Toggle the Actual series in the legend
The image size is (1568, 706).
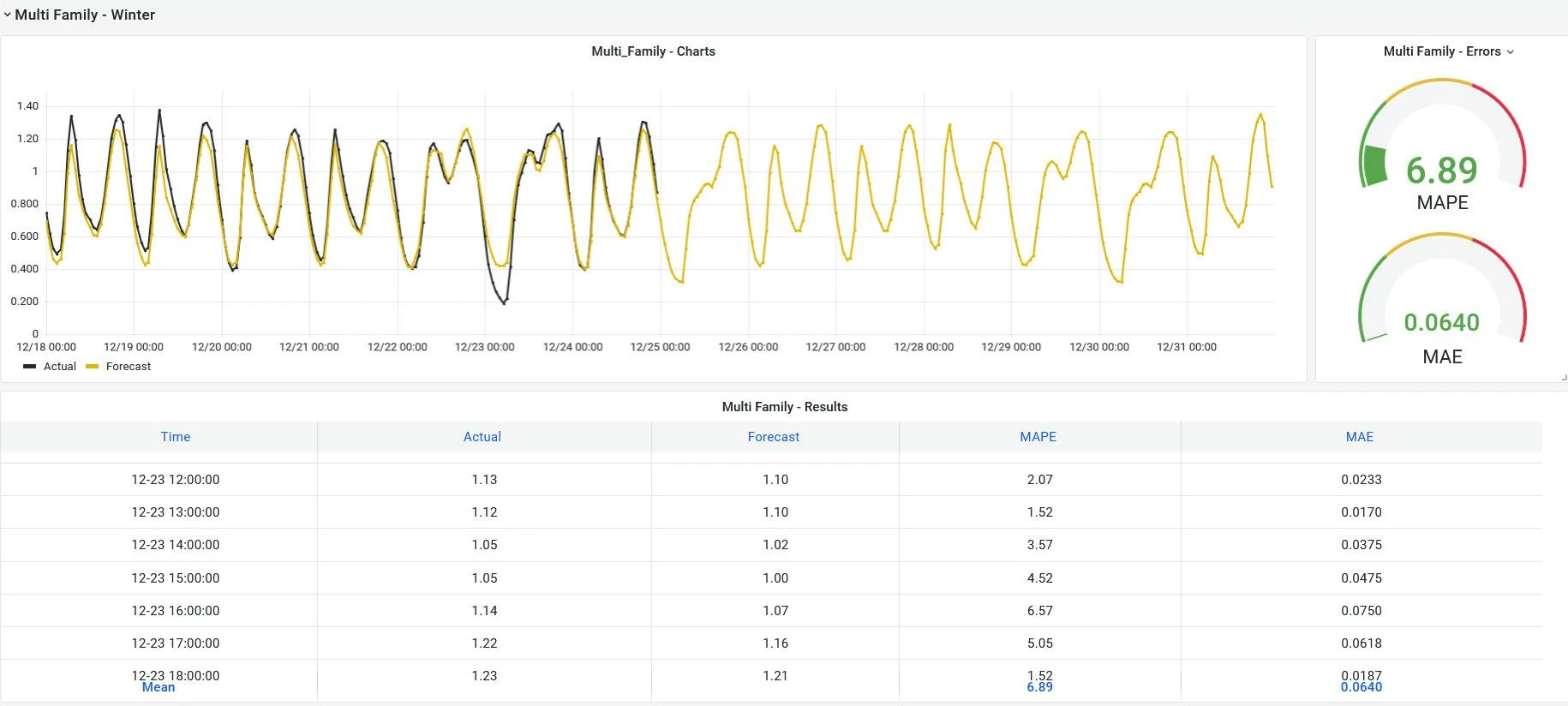60,367
